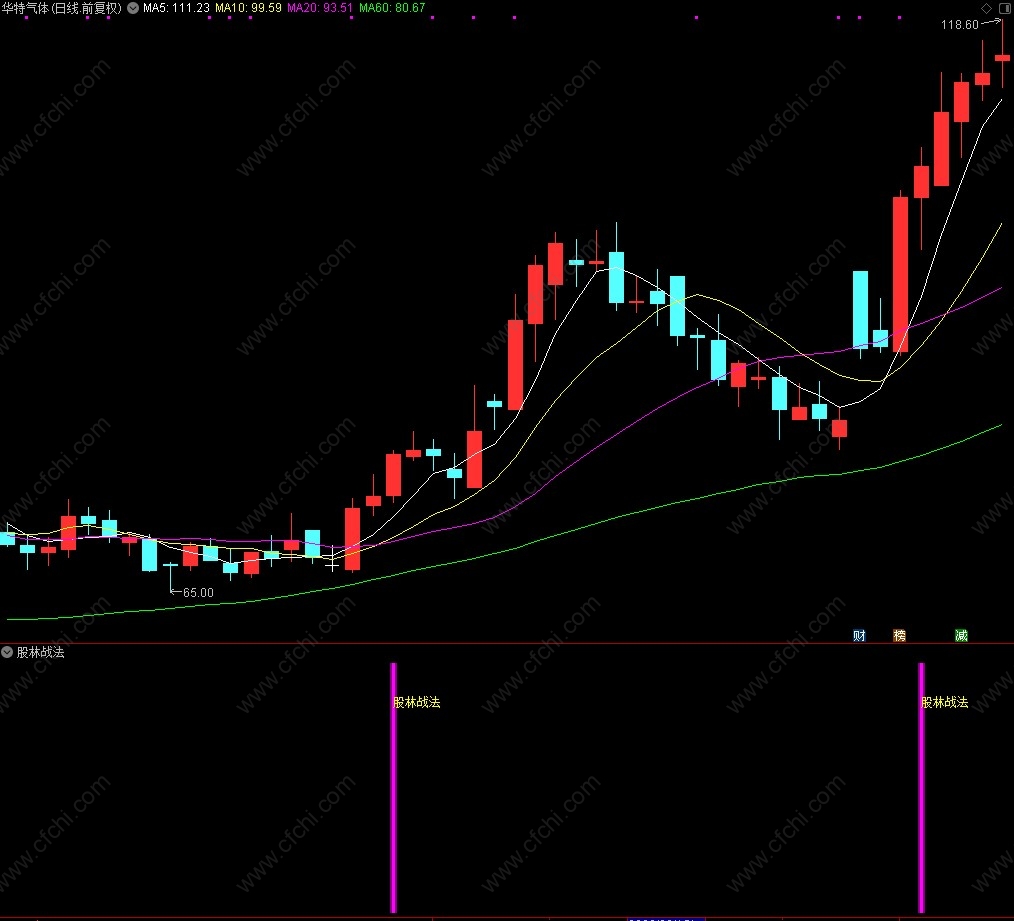Click the 118.60 high price label
Viewport: 1014px width, 921px height.
point(960,25)
